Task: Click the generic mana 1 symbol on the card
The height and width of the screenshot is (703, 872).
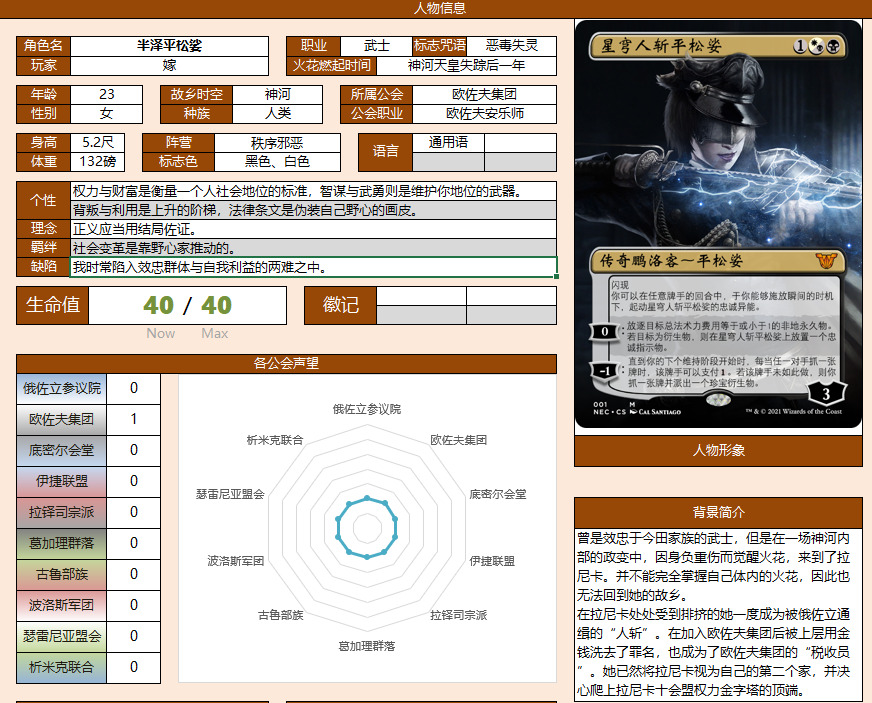Action: [799, 47]
